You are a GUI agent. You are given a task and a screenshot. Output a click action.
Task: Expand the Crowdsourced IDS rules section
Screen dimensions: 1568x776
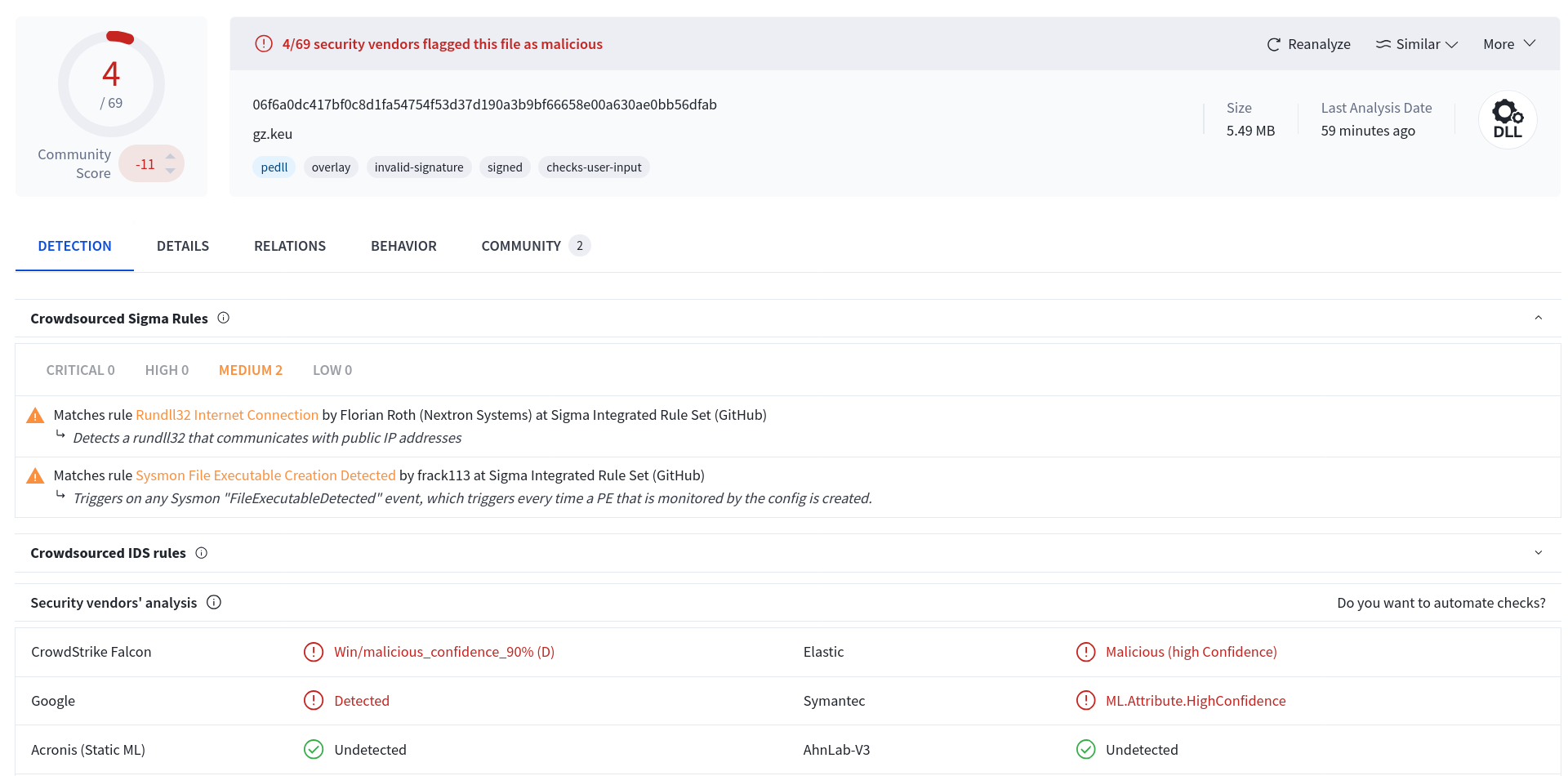coord(1539,553)
